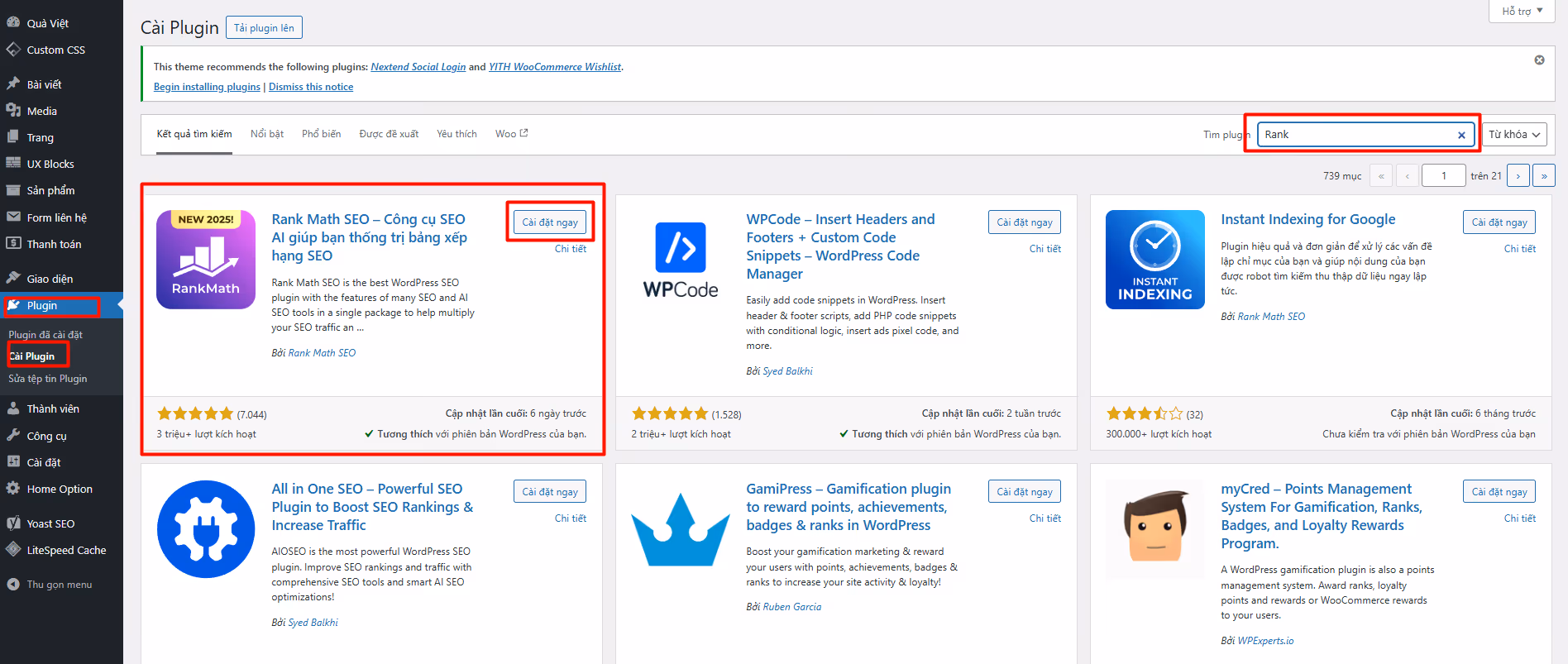Click the myCred character logo
Screen dimensions: 1568x664
click(1155, 529)
